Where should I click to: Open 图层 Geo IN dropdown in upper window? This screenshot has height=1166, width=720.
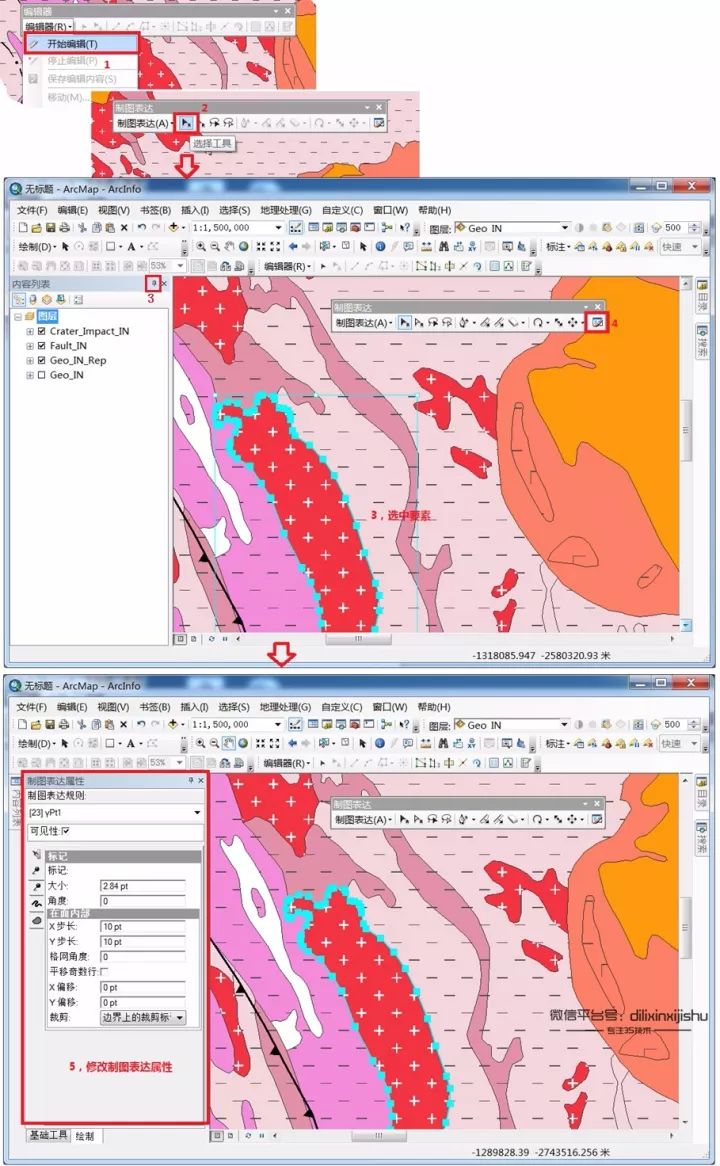[x=512, y=228]
